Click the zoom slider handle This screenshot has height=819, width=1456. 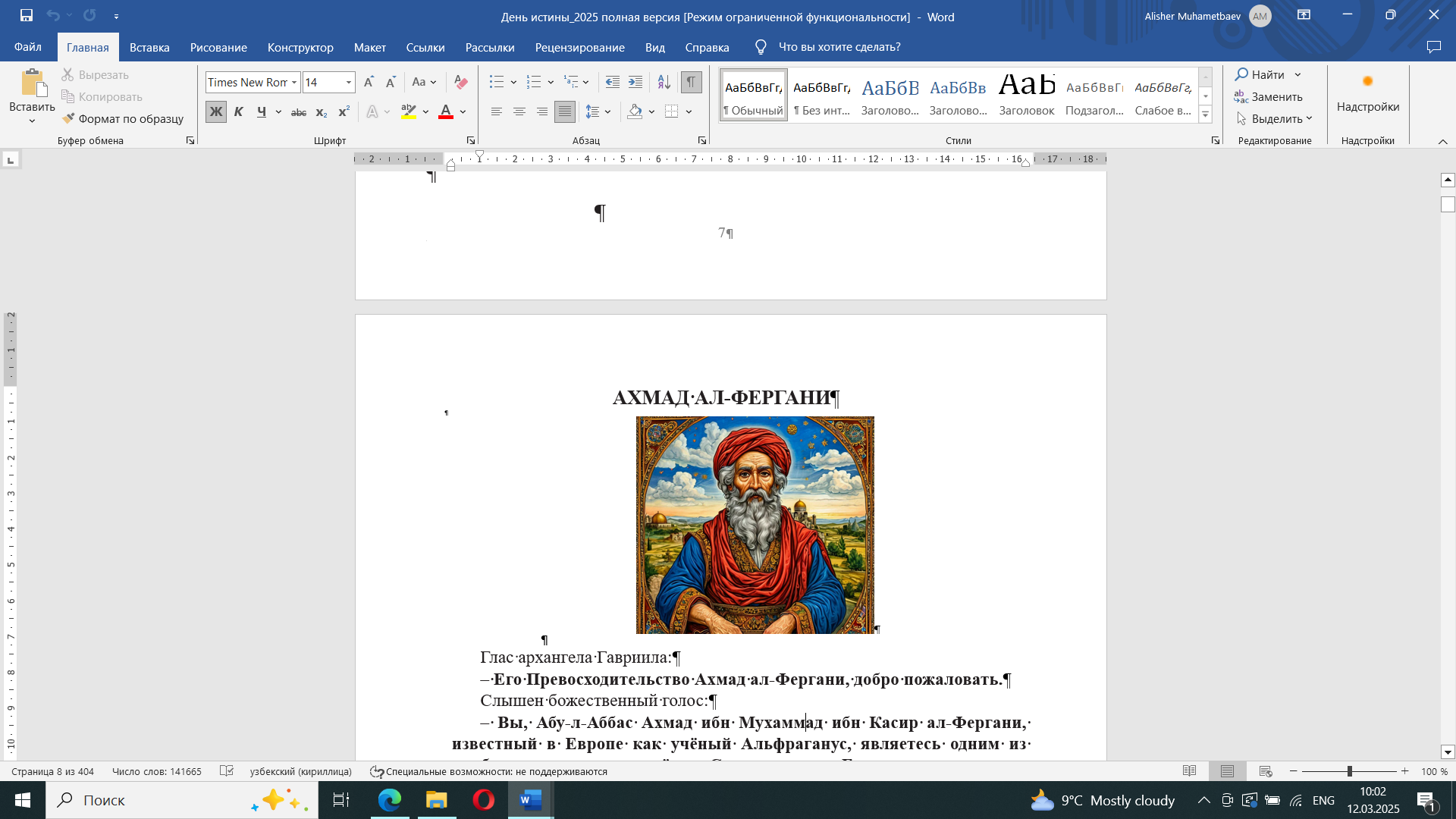tap(1349, 771)
